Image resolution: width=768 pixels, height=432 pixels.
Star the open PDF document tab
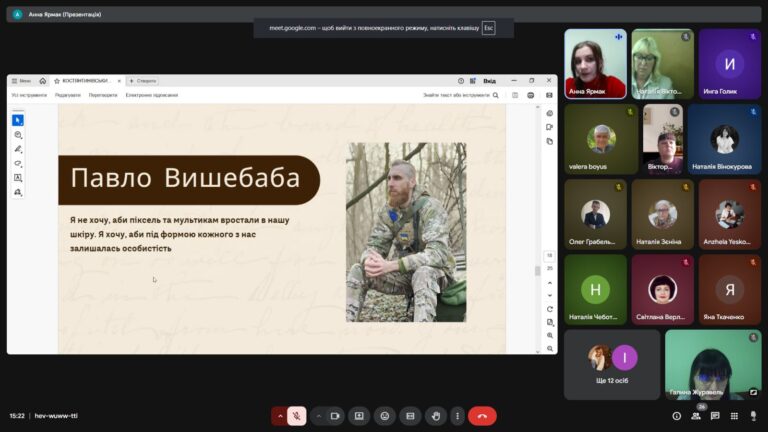pyautogui.click(x=57, y=81)
